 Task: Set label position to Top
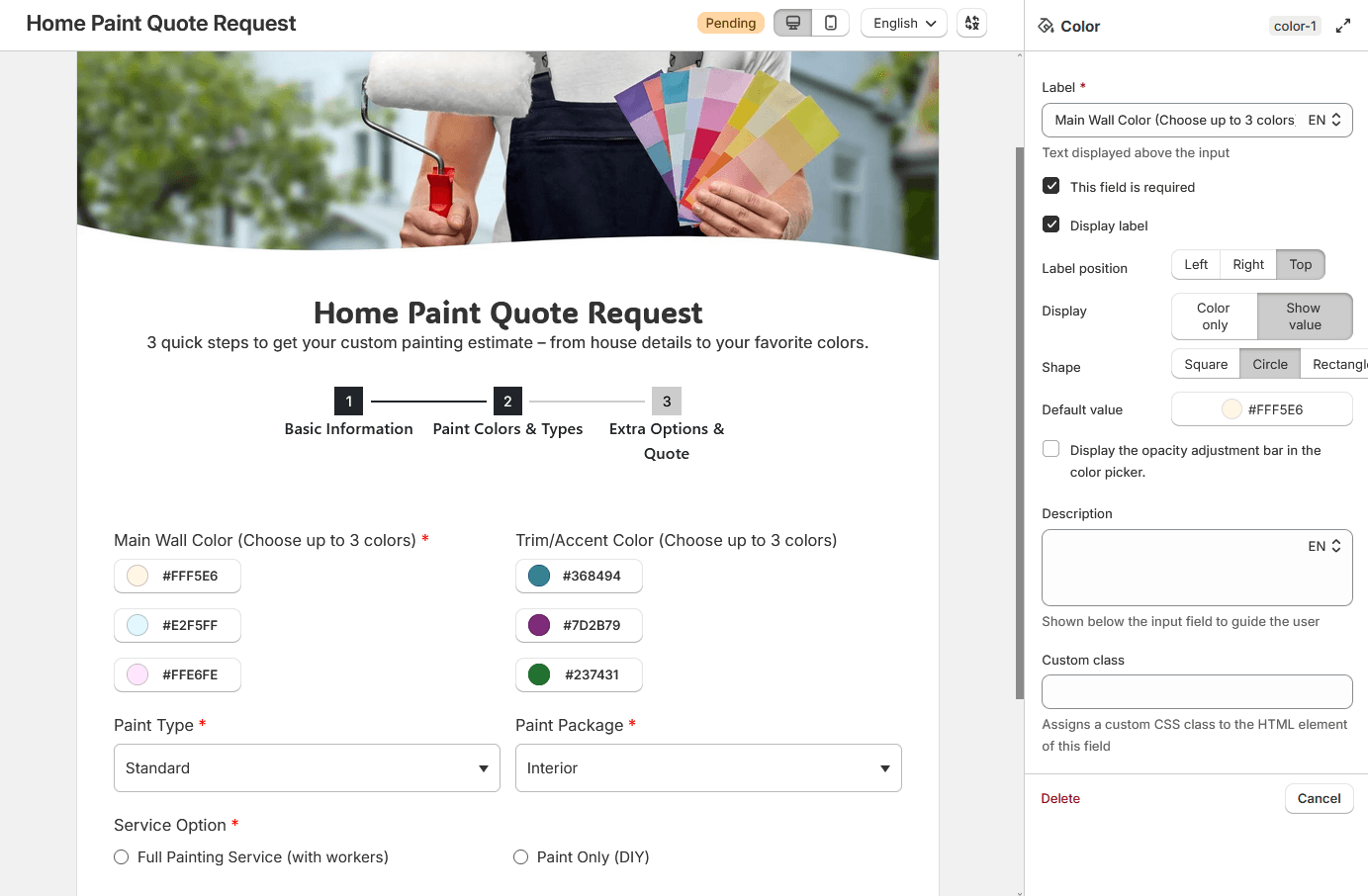tap(1301, 265)
